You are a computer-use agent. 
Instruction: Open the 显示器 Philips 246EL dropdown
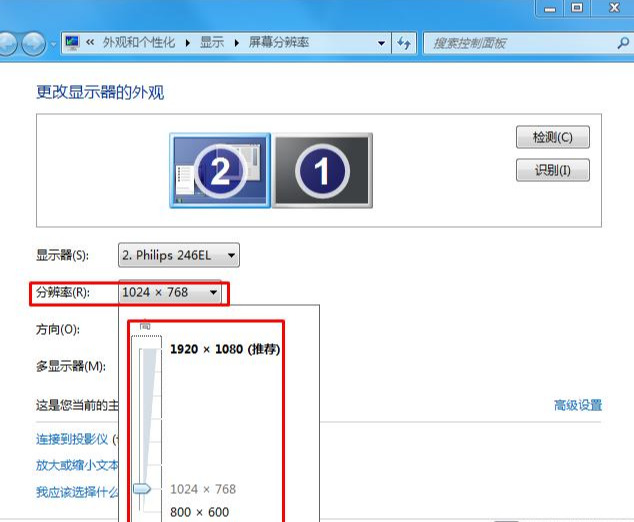179,255
